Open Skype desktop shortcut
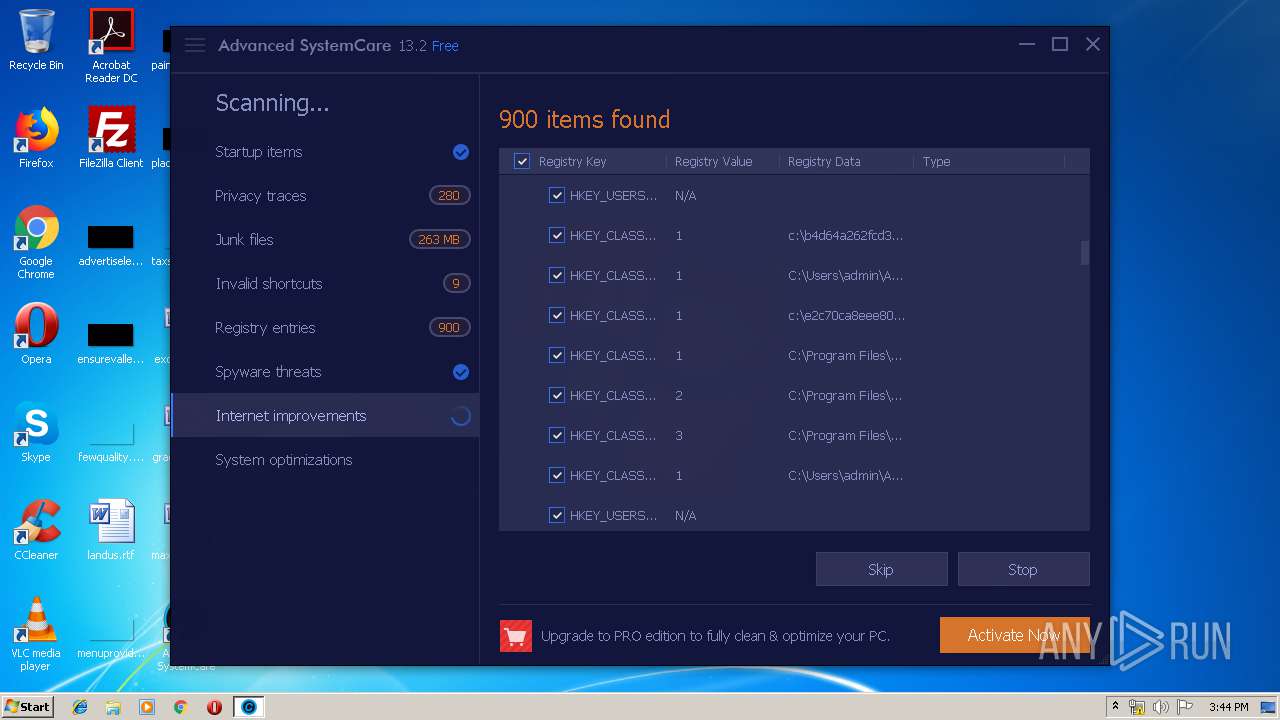Viewport: 1280px width, 720px height. (36, 432)
